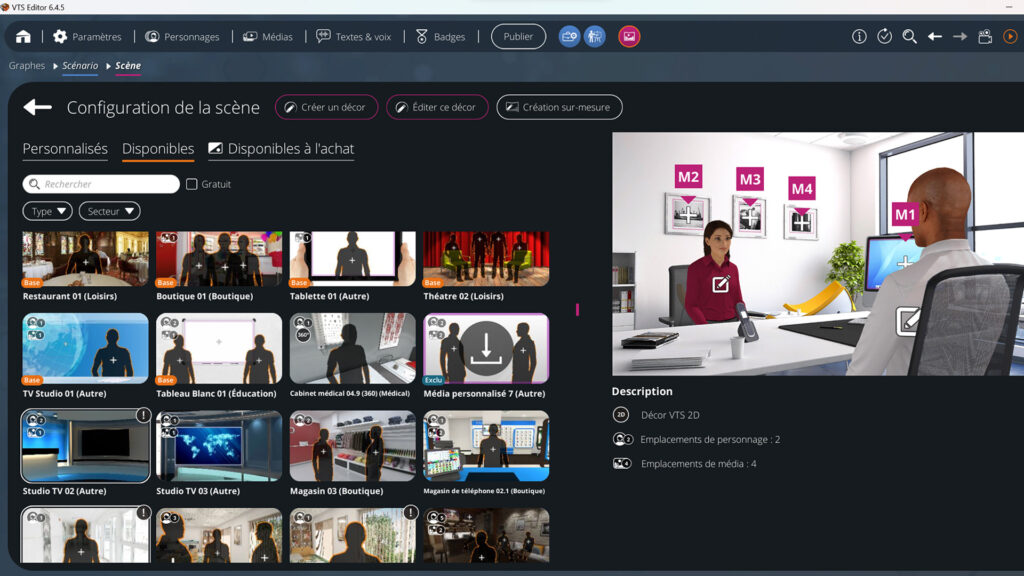Click the search magnifier icon
Viewport: 1024px width, 576px height.
tap(907, 36)
